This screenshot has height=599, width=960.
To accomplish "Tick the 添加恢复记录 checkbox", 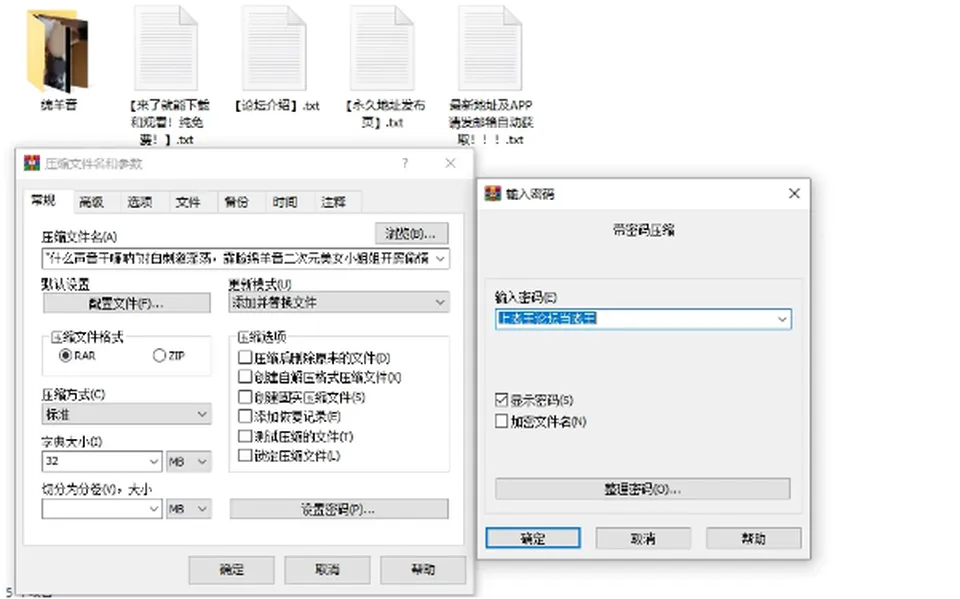I will tap(245, 416).
